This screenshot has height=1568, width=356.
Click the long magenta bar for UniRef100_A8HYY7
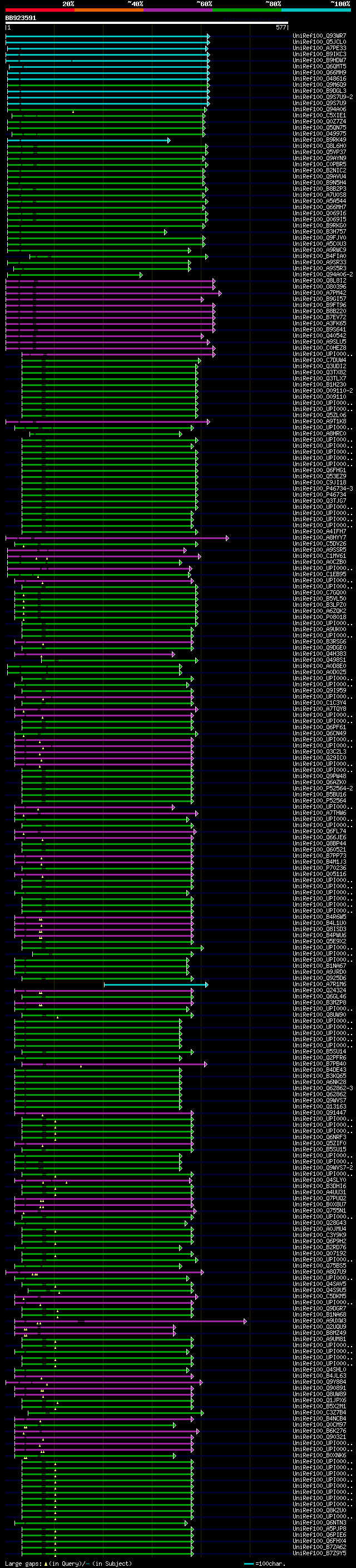[117, 537]
